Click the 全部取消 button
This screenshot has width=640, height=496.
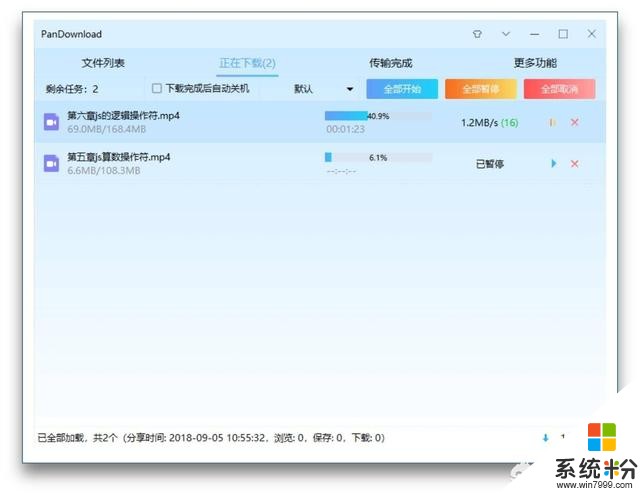[559, 89]
